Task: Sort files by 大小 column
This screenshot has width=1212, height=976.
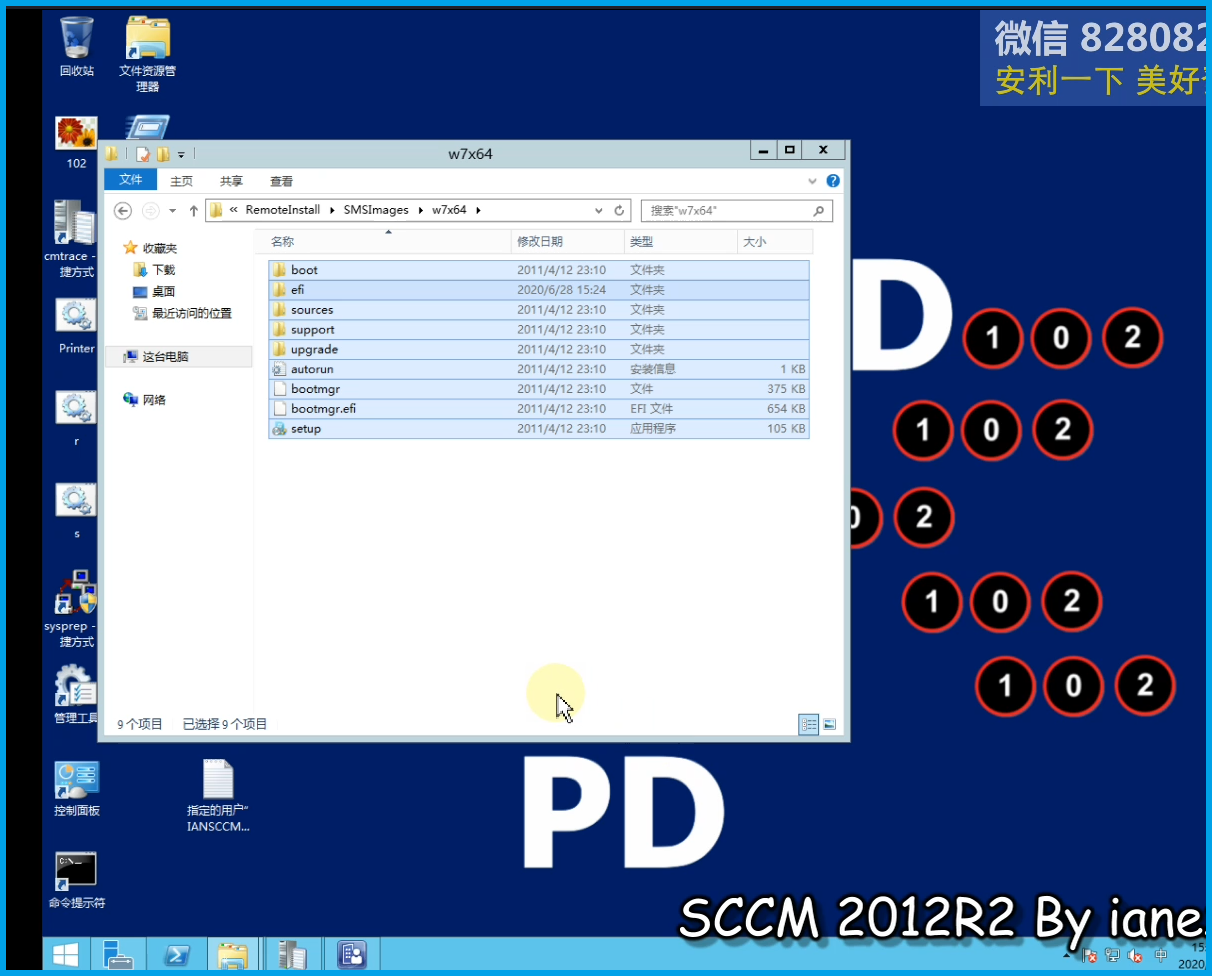Action: (x=775, y=241)
